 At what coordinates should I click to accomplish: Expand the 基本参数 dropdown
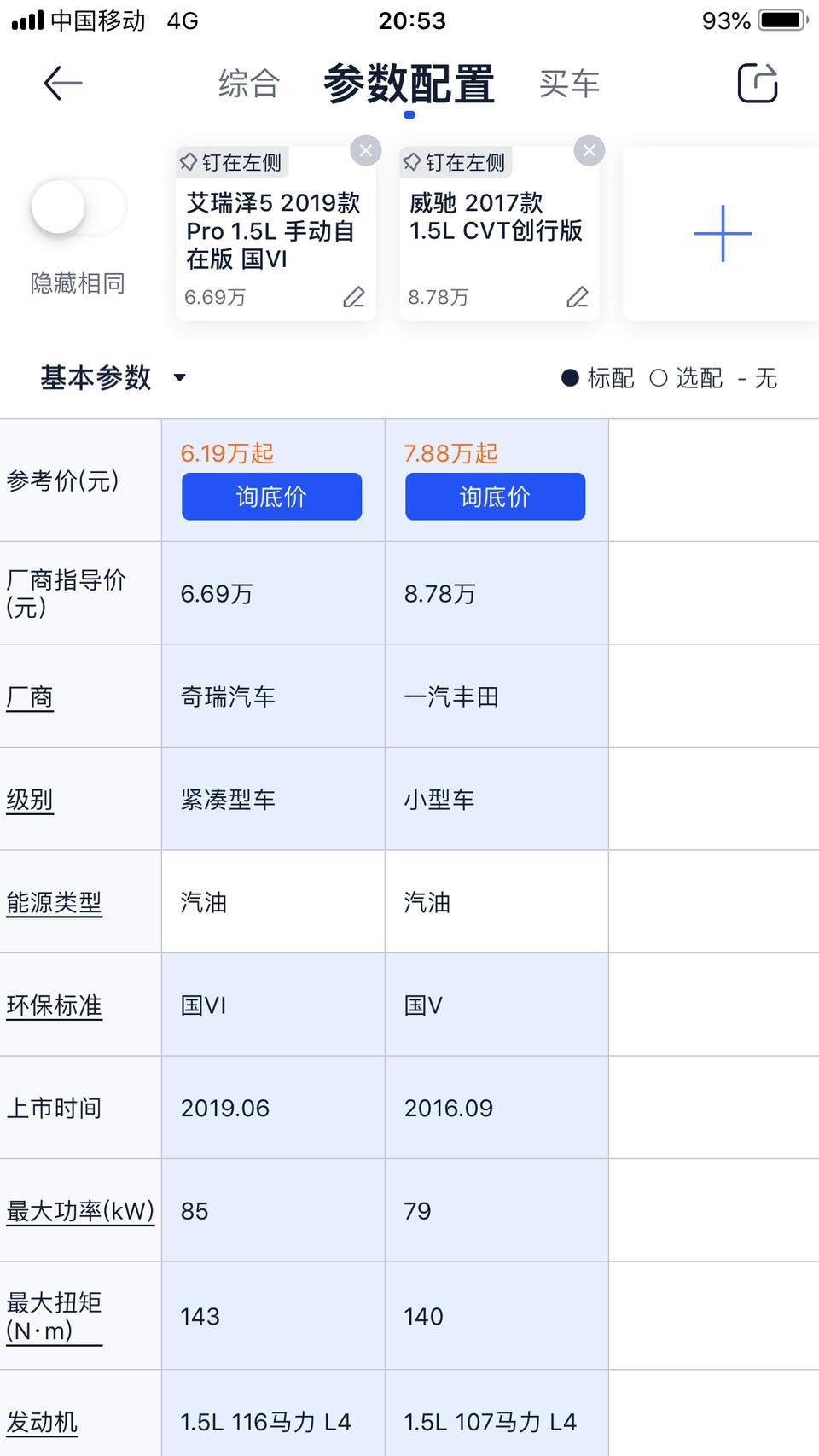click(x=113, y=377)
